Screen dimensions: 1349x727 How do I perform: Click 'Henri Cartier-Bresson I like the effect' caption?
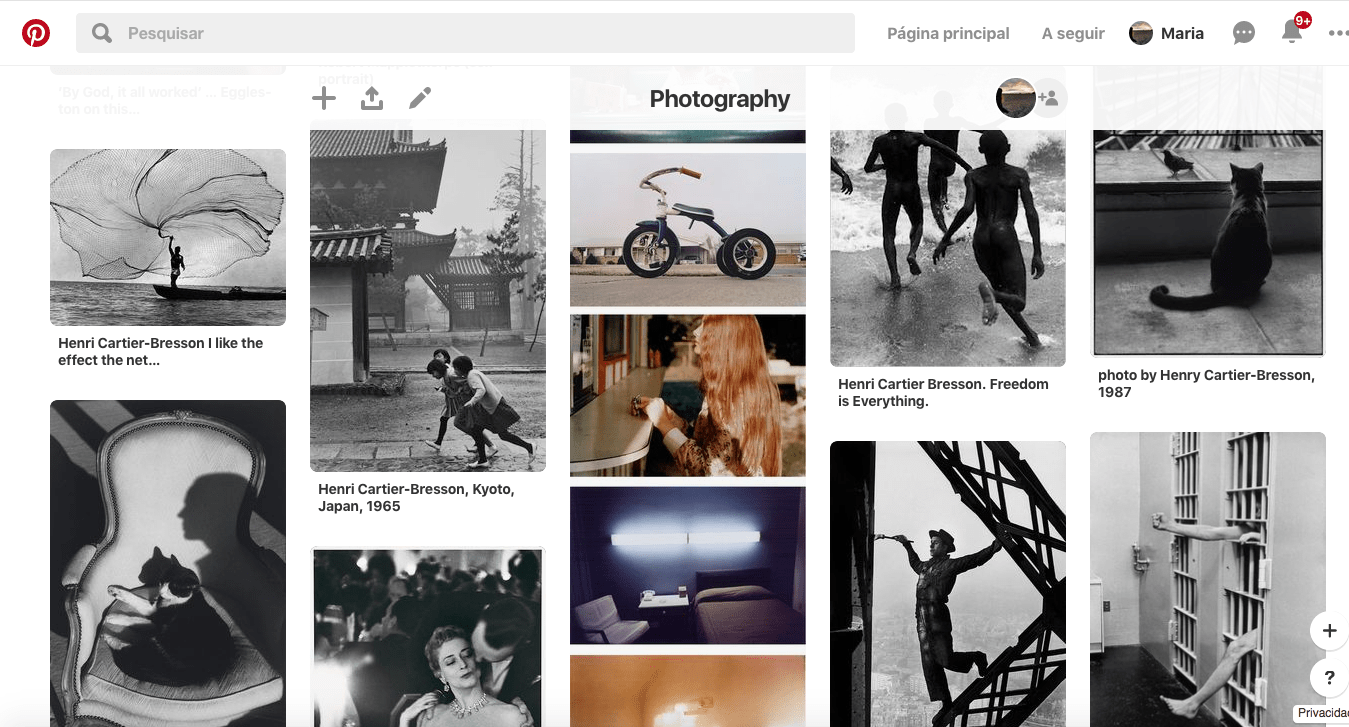(x=161, y=351)
